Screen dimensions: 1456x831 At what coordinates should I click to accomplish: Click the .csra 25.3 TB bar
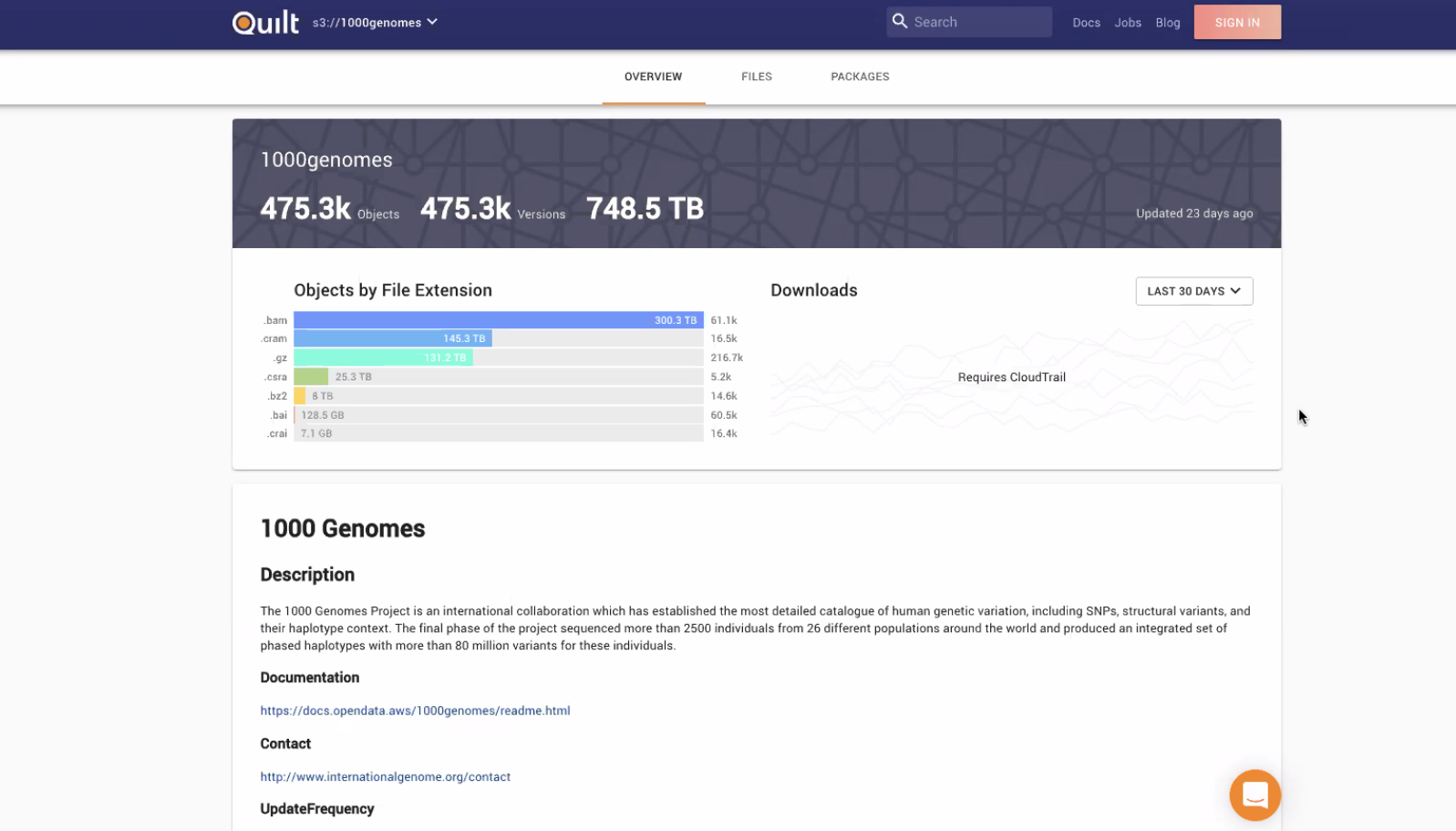[x=311, y=377]
